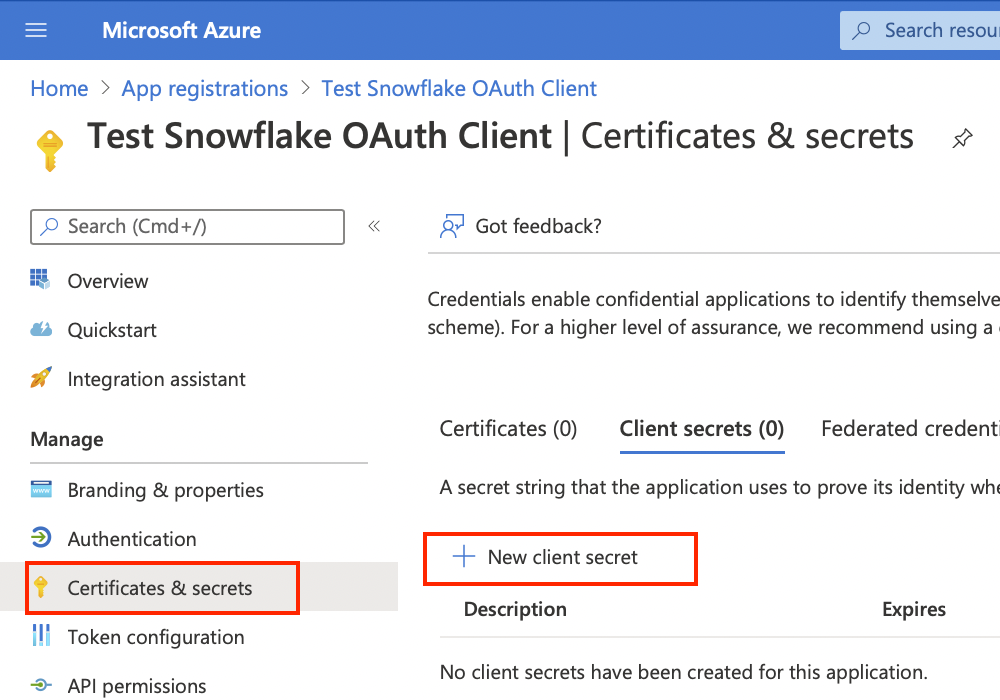
Task: Open the Azure portal hamburger menu
Action: (x=36, y=30)
